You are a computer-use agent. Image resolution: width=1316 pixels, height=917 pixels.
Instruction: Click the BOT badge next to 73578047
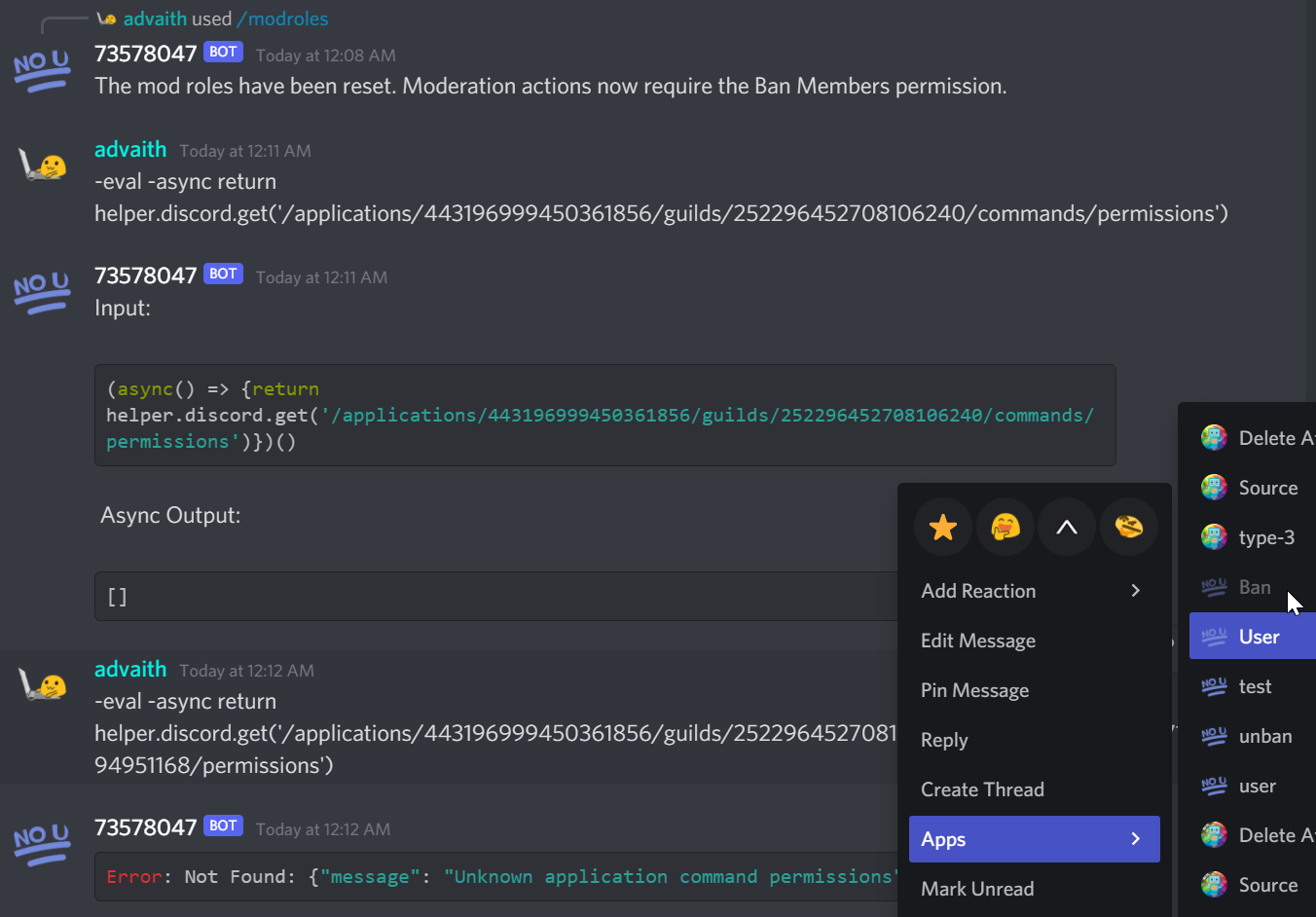223,52
